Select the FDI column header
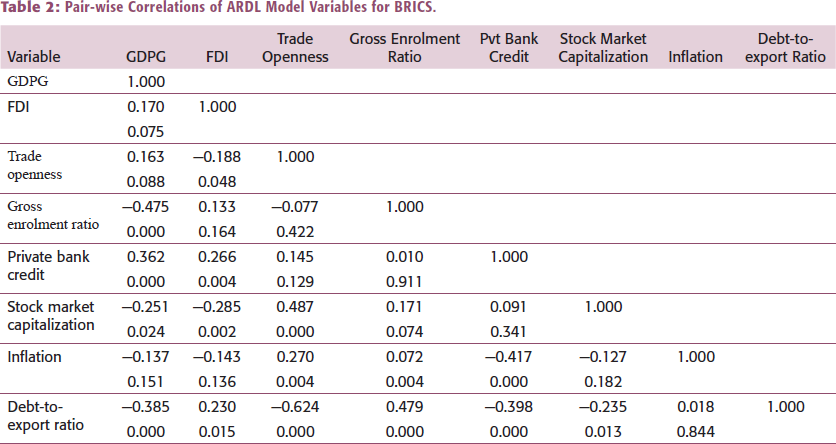Viewport: 836px width, 444px height. (217, 57)
